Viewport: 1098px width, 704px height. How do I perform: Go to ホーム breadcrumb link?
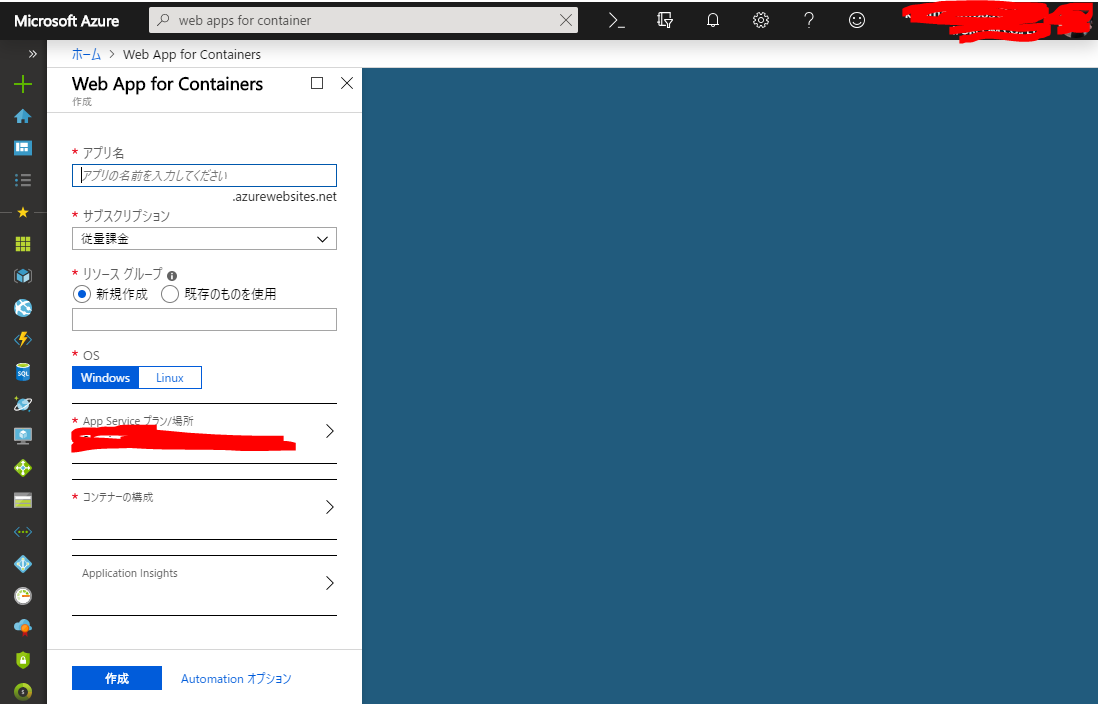[86, 54]
